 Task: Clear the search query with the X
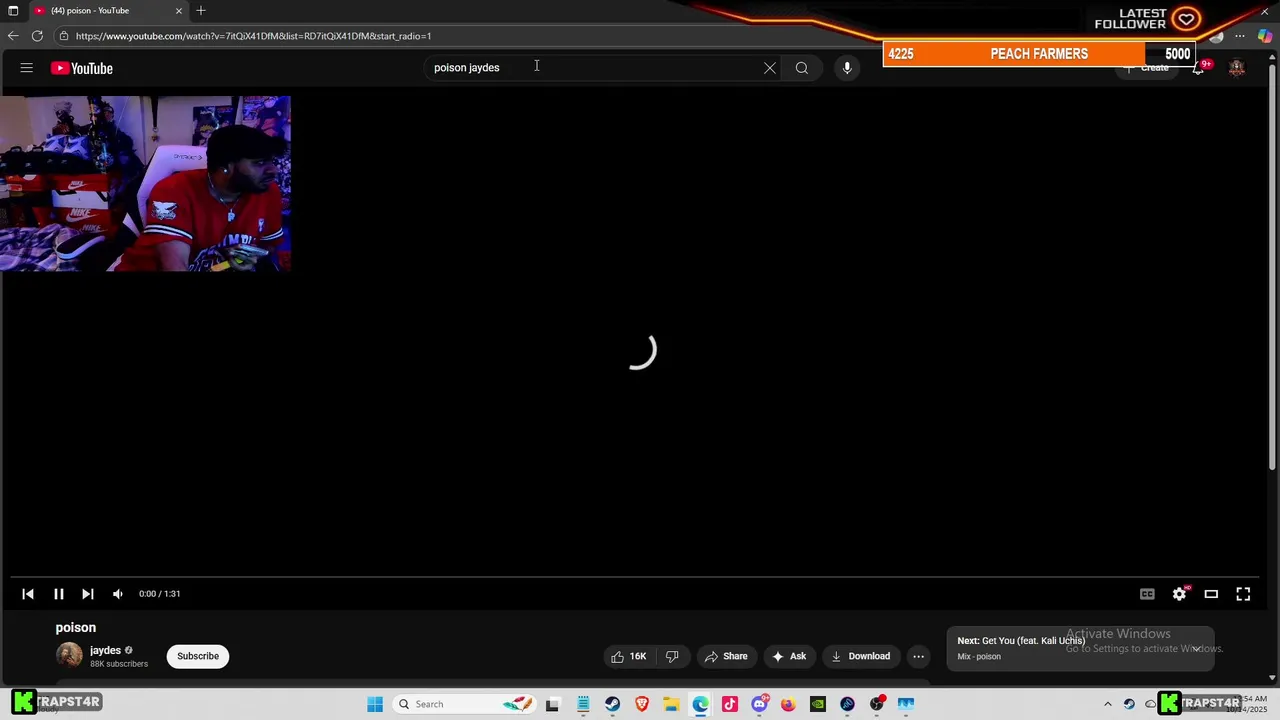coord(770,68)
